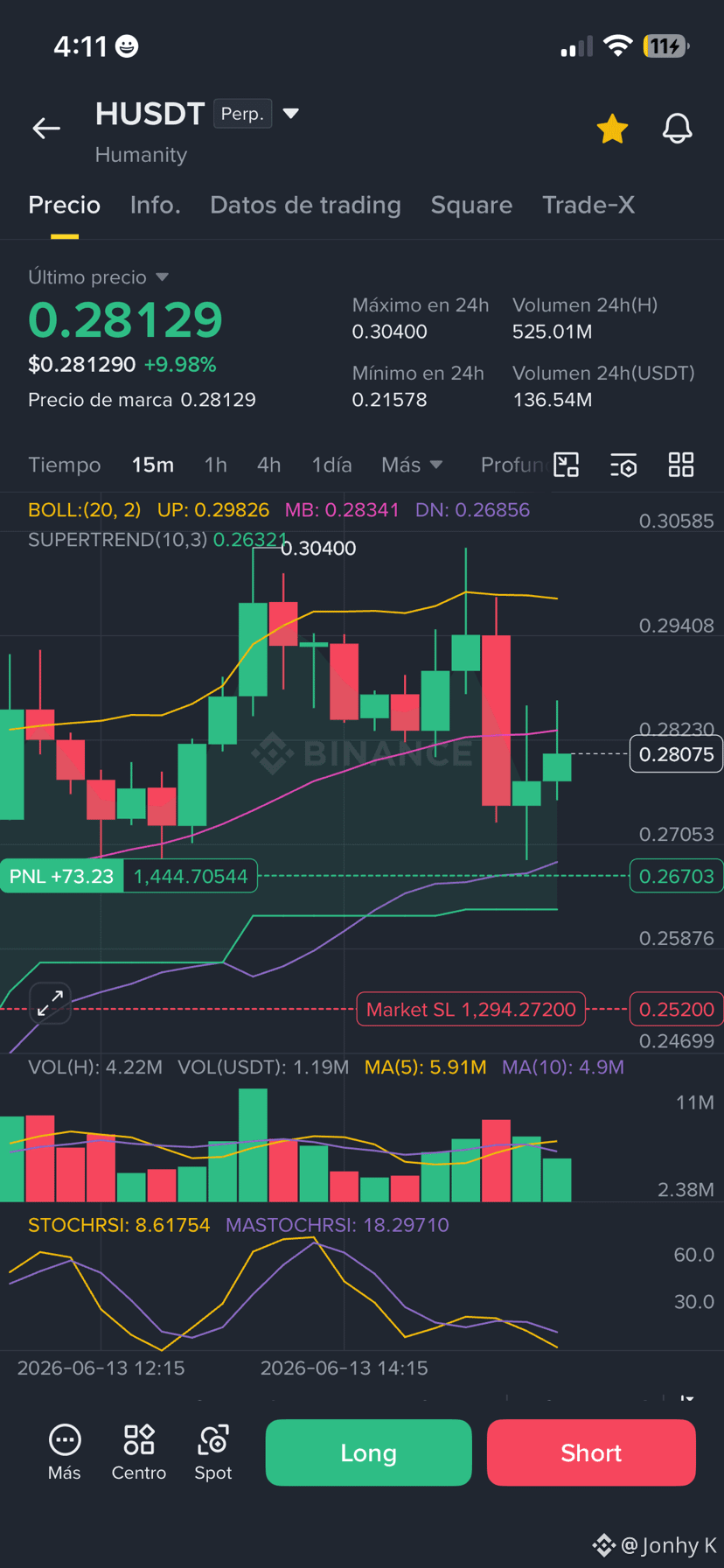Open the Trade-X tab

(588, 205)
